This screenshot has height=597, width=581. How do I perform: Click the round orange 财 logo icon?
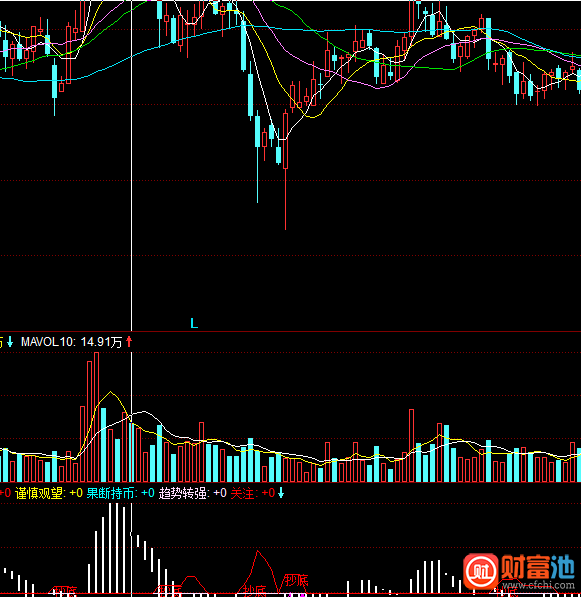tap(480, 571)
